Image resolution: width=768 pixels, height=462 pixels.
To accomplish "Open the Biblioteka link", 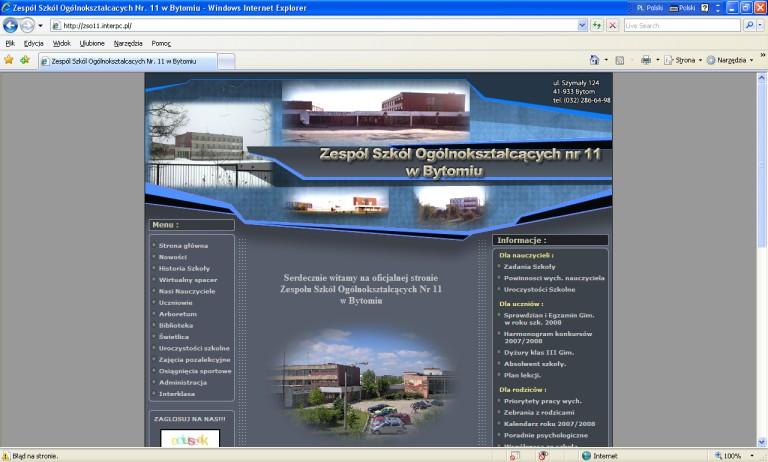I will (x=176, y=325).
